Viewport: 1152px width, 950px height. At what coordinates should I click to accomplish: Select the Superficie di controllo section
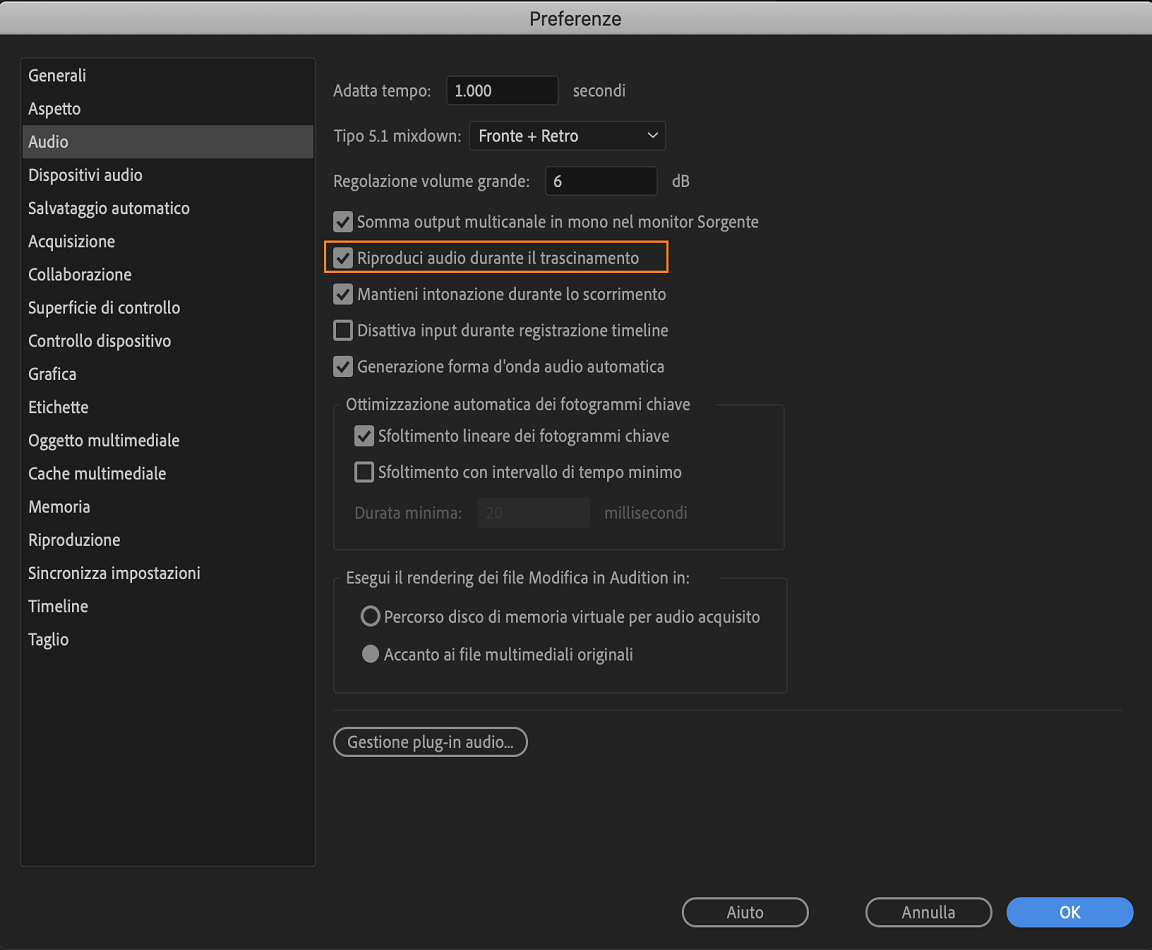click(x=104, y=307)
